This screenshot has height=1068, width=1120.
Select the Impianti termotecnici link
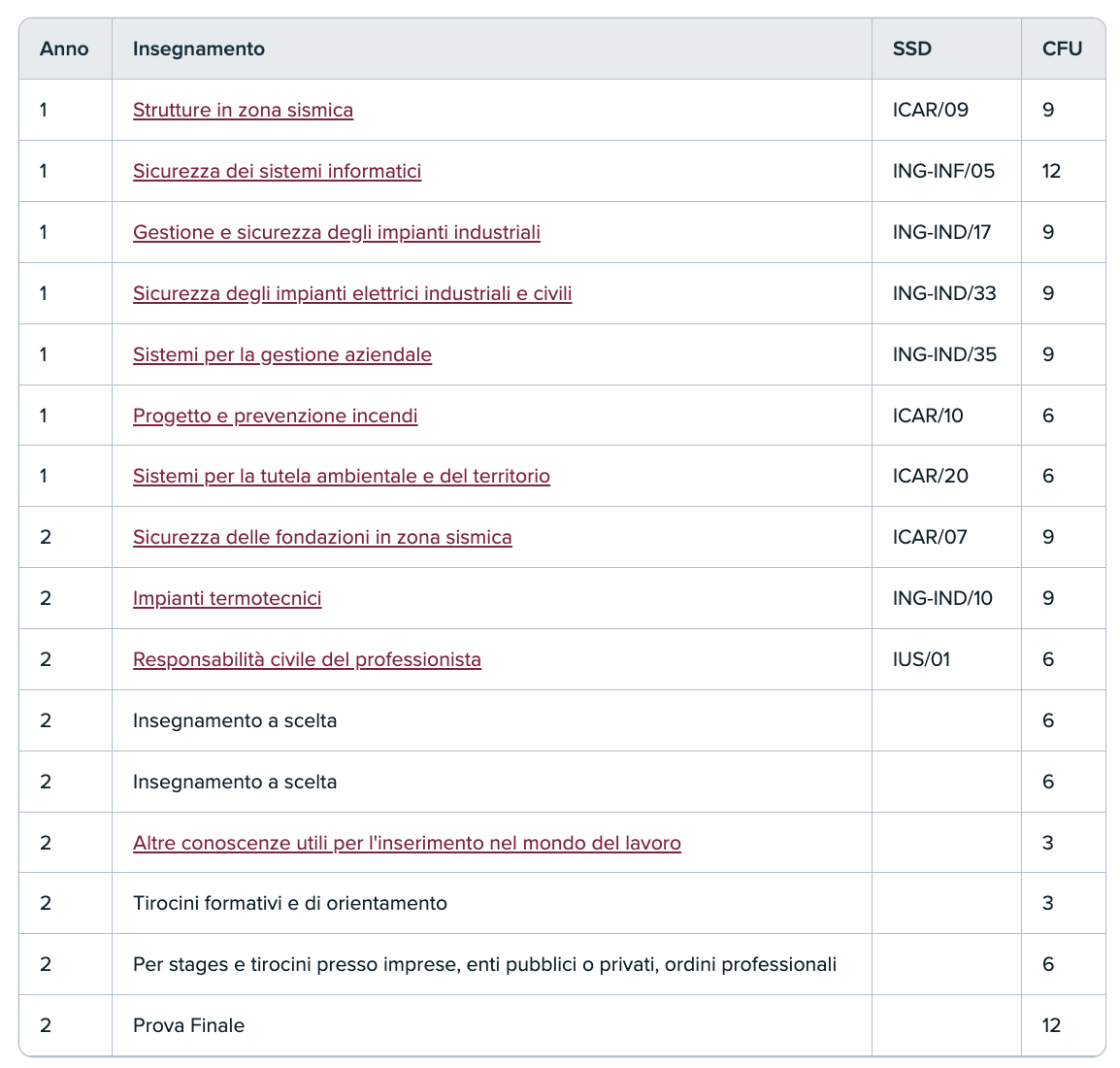pos(227,598)
